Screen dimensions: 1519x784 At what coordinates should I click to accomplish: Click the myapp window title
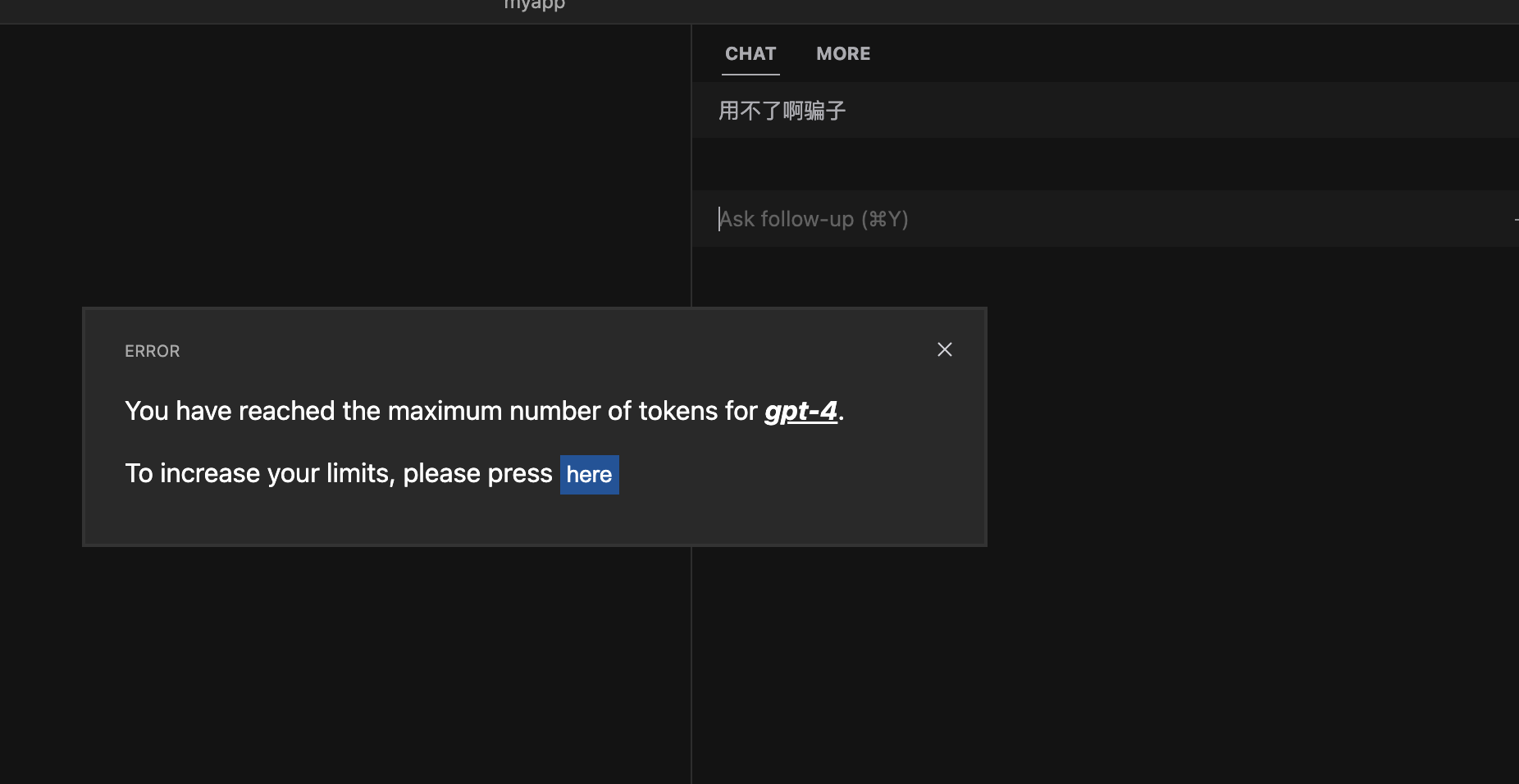point(535,4)
